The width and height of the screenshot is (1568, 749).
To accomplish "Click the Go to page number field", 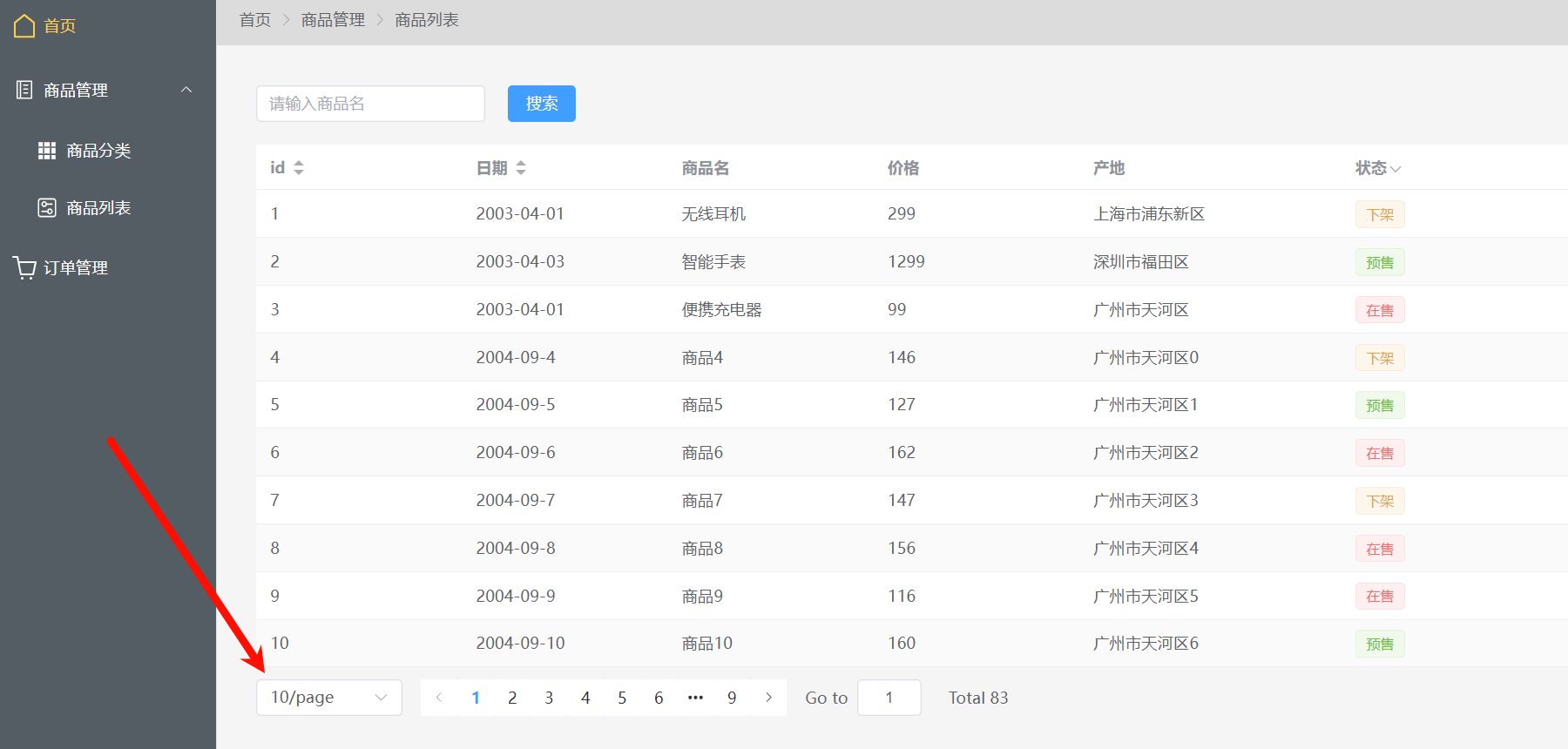I will (889, 698).
